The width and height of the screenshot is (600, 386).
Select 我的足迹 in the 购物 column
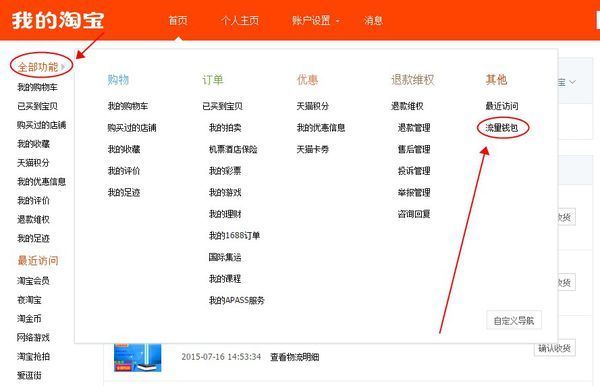click(124, 192)
